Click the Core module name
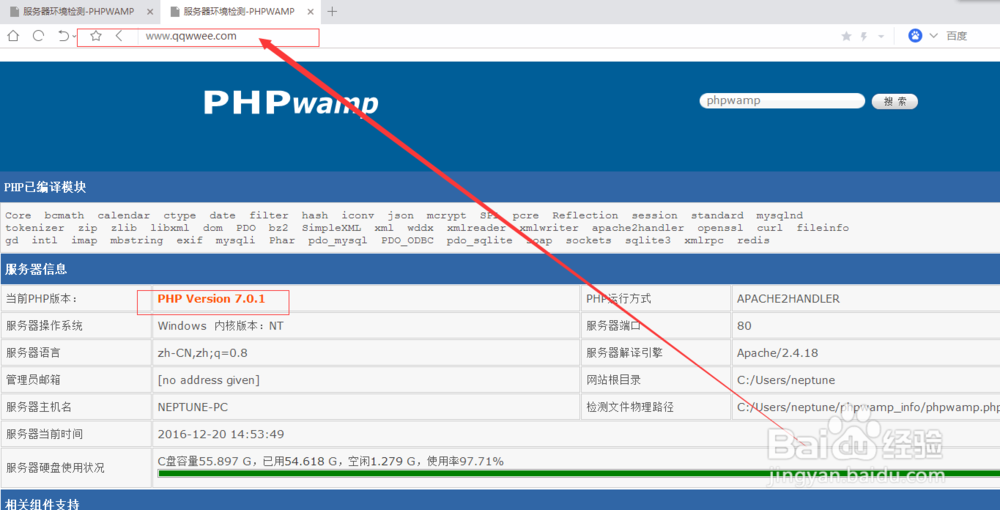The height and width of the screenshot is (510, 1000). pos(18,215)
